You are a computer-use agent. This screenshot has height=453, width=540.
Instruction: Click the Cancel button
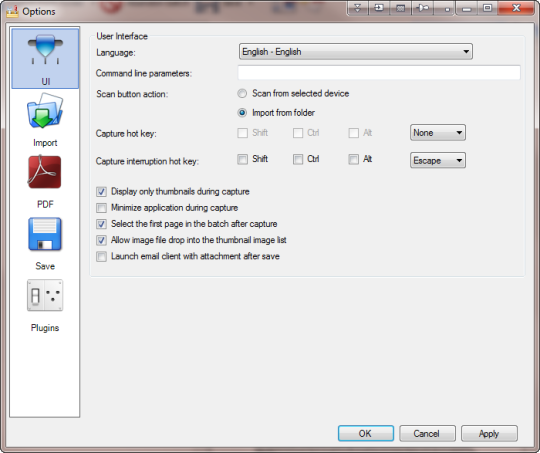(x=427, y=433)
